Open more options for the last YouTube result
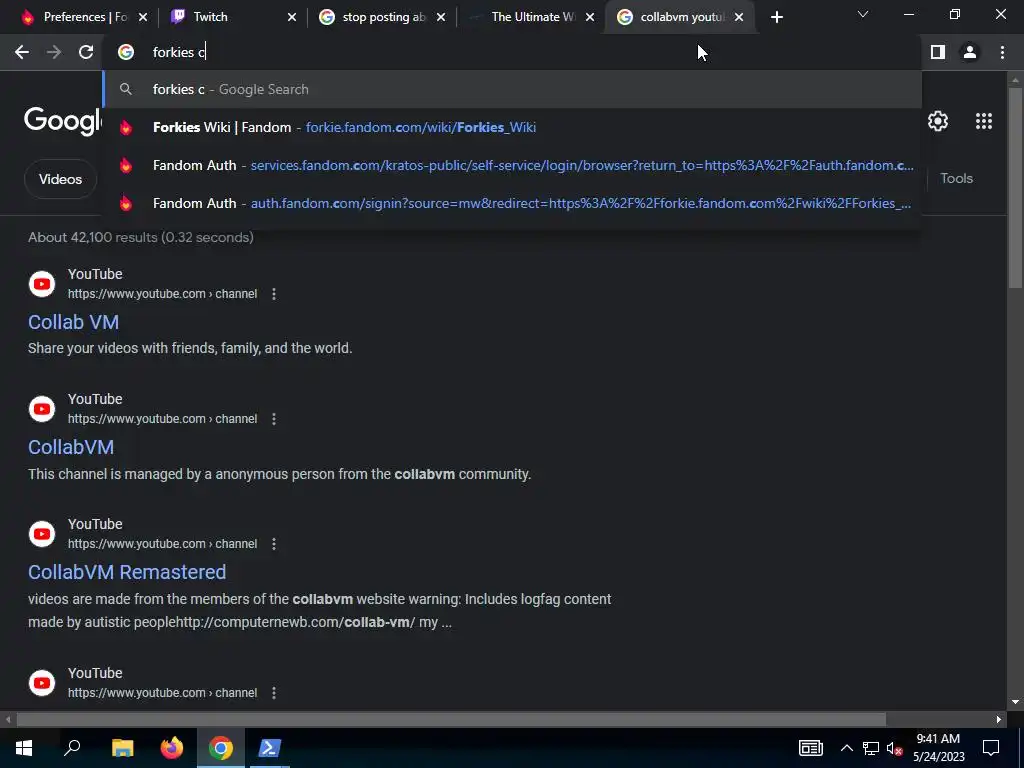The image size is (1024, 768). point(274,693)
